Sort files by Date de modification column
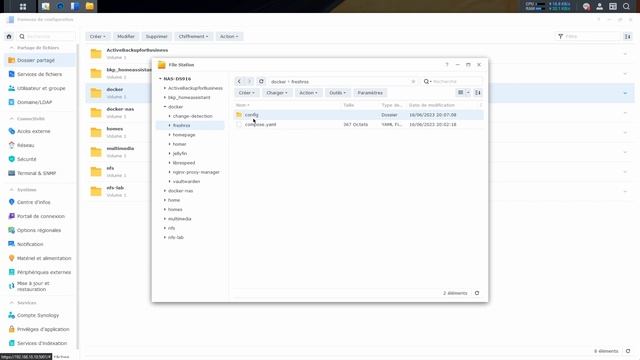640x360 pixels. pyautogui.click(x=432, y=105)
